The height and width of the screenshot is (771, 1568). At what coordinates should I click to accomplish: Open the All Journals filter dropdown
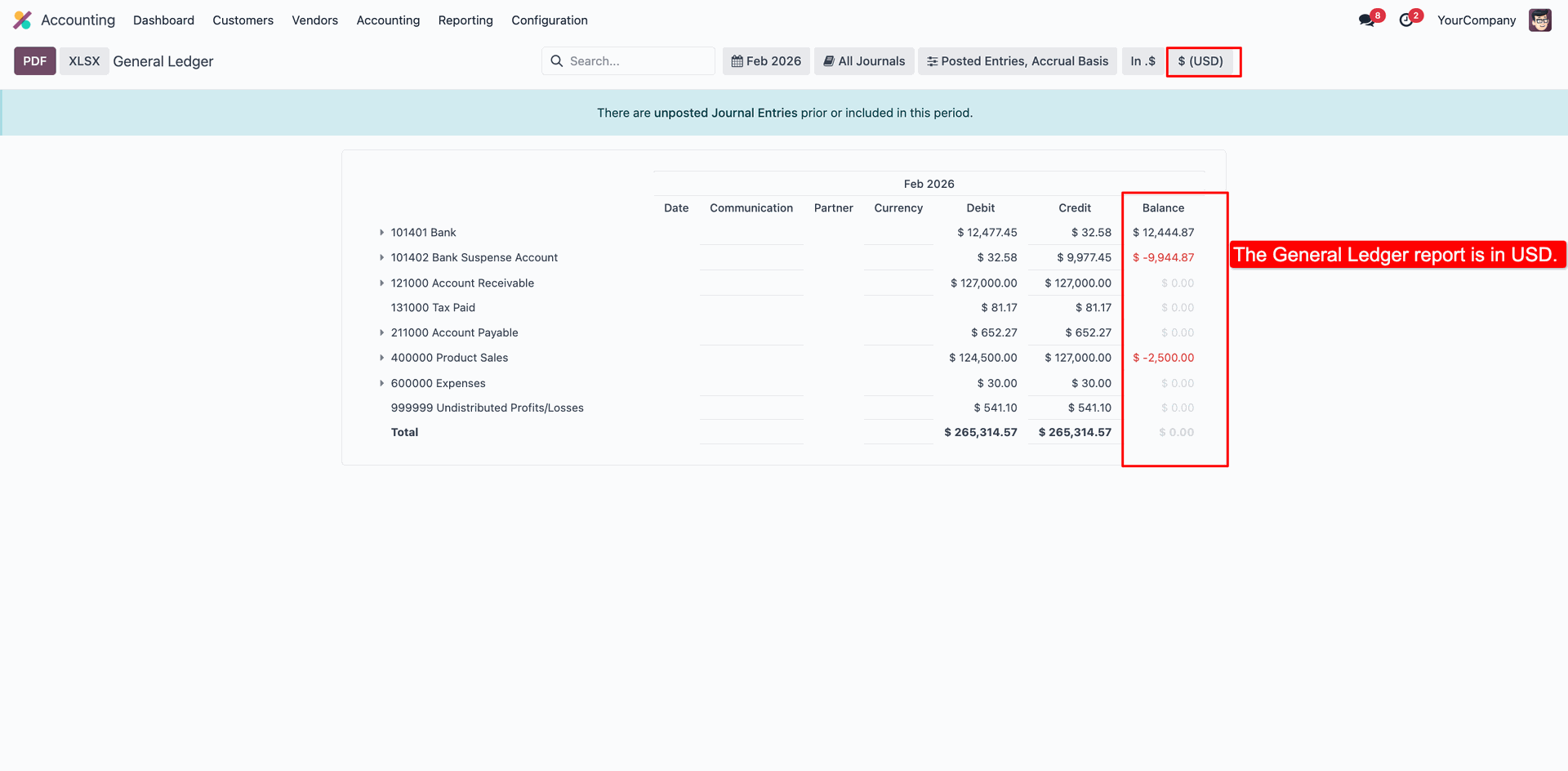pyautogui.click(x=864, y=61)
